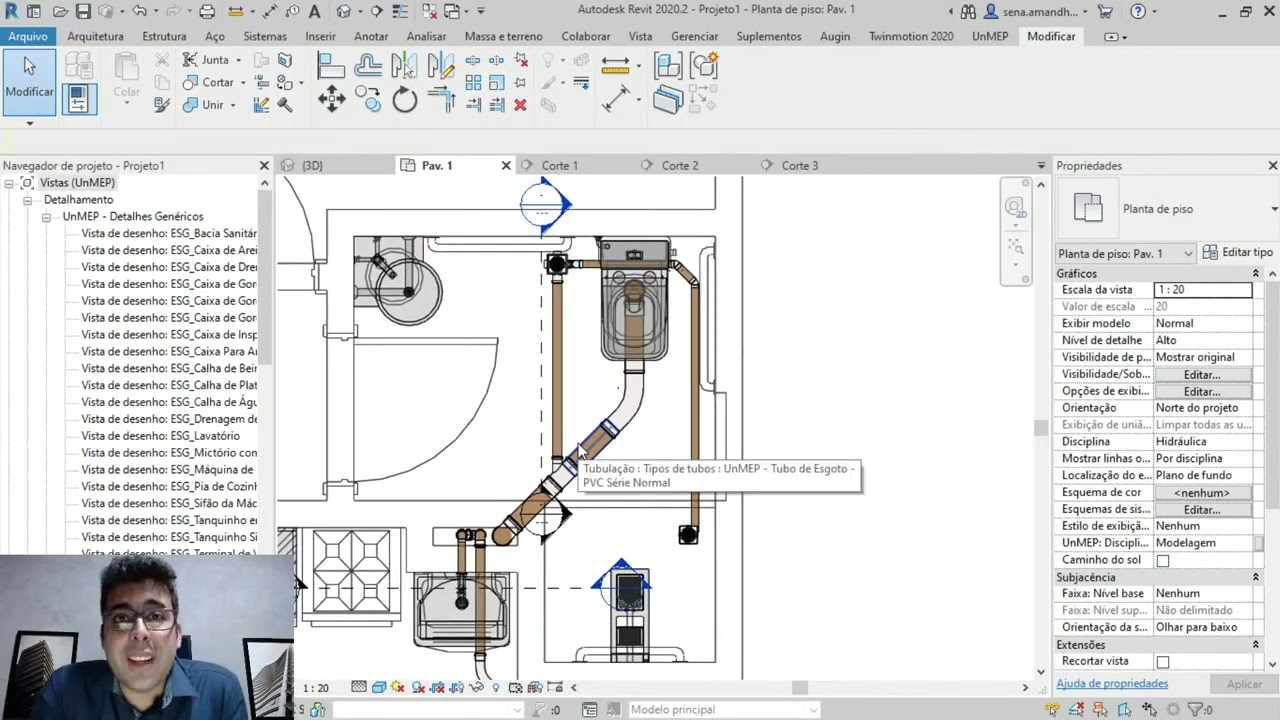Click the Properties palette icon in ribbon
Image resolution: width=1280 pixels, height=720 pixels.
click(79, 98)
